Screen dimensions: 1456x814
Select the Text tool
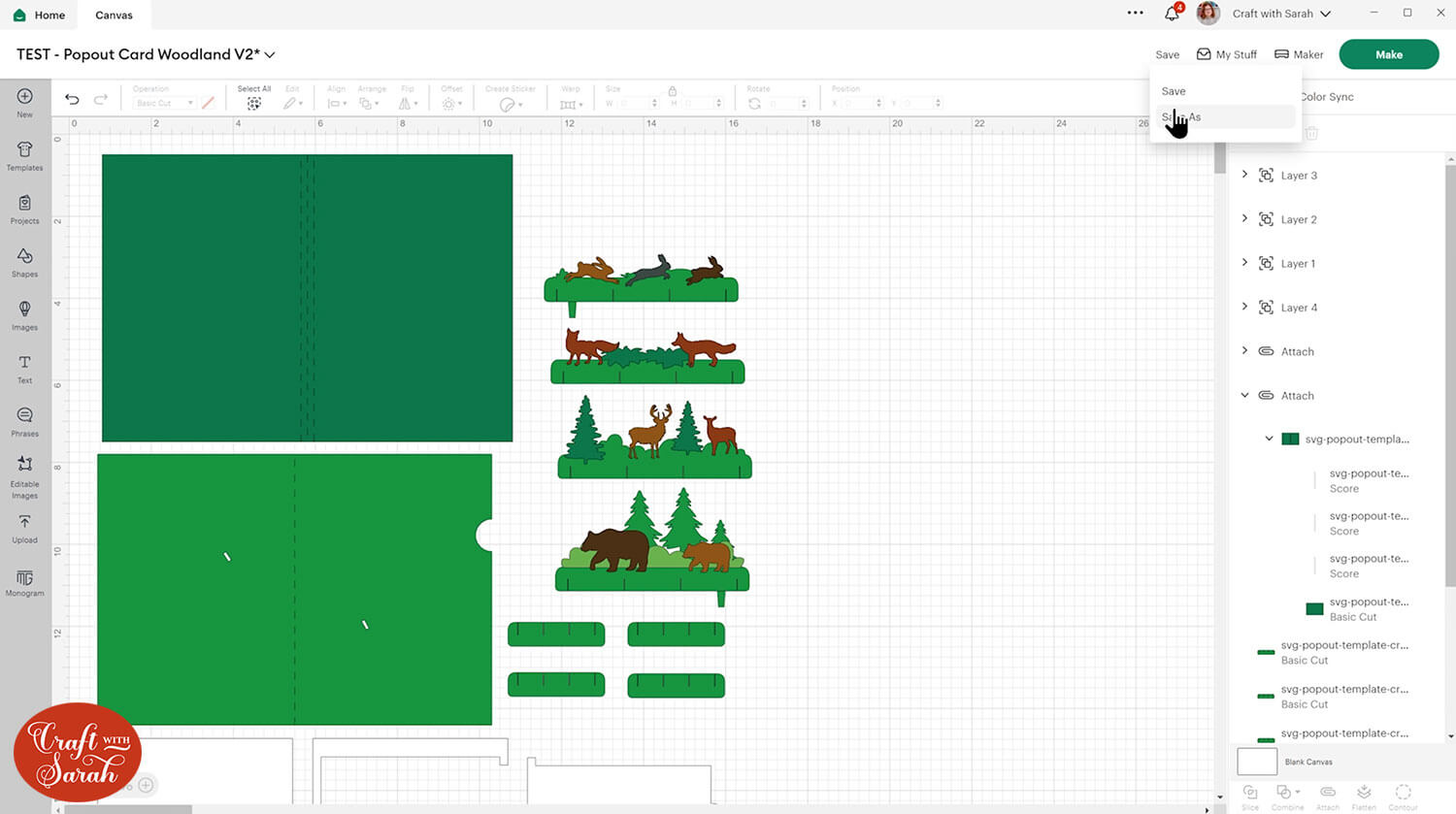24,367
